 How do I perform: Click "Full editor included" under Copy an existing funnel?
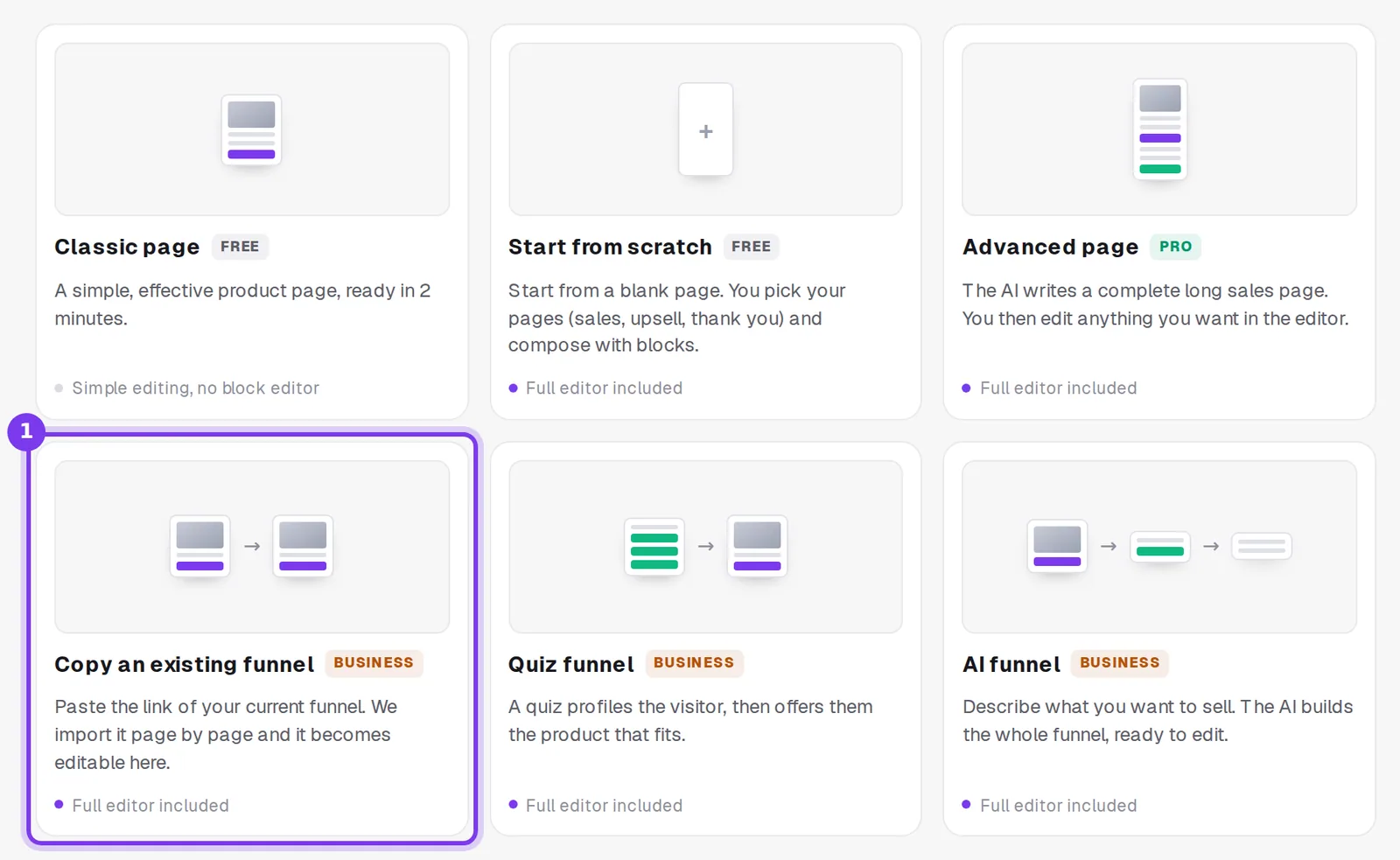pos(150,805)
